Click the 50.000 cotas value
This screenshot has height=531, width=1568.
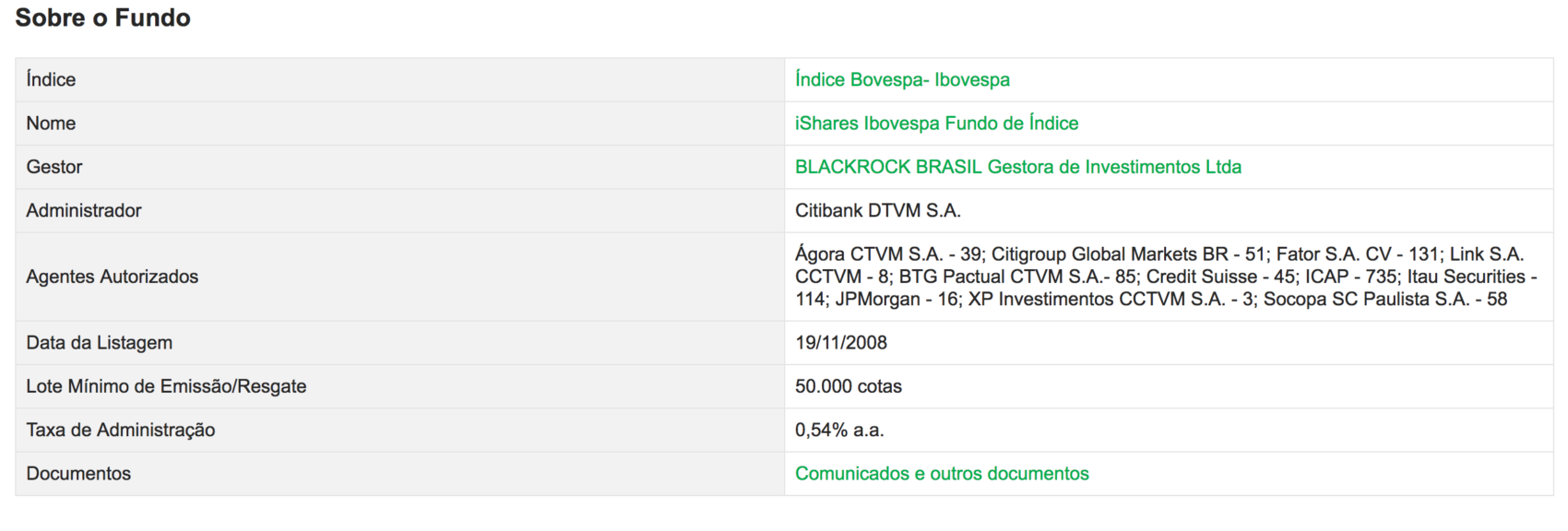(x=849, y=386)
